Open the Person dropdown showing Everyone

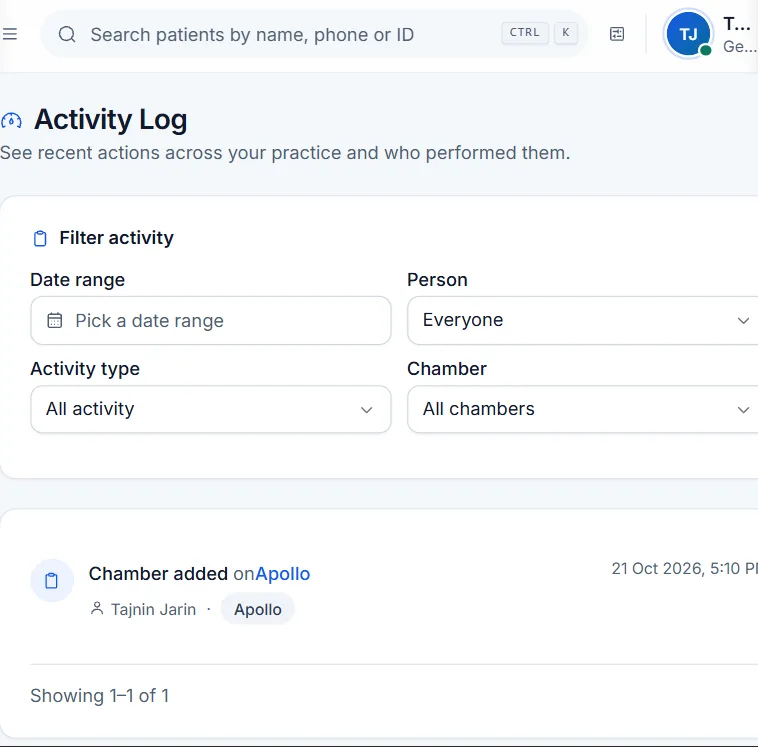(583, 321)
